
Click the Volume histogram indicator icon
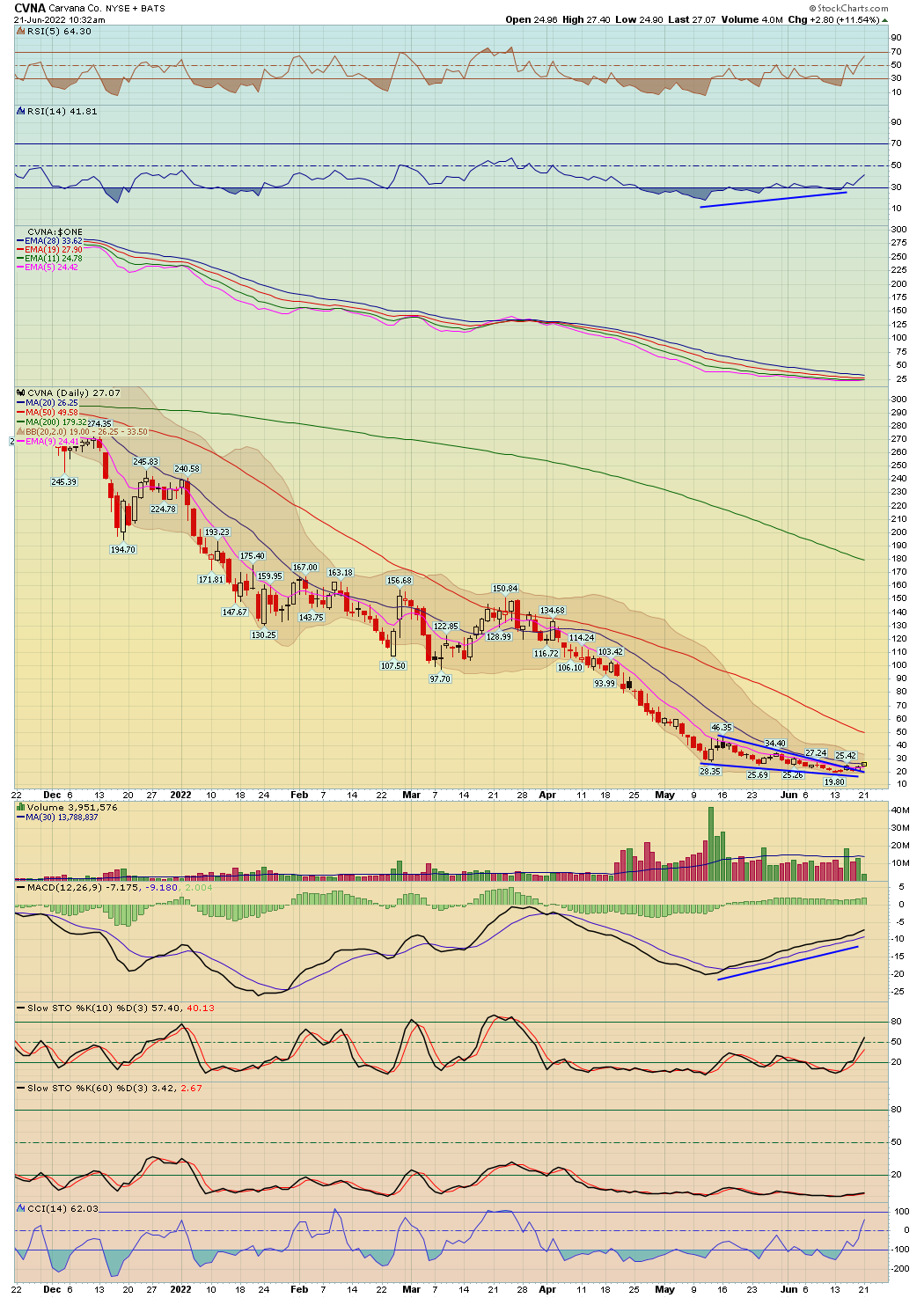point(21,806)
